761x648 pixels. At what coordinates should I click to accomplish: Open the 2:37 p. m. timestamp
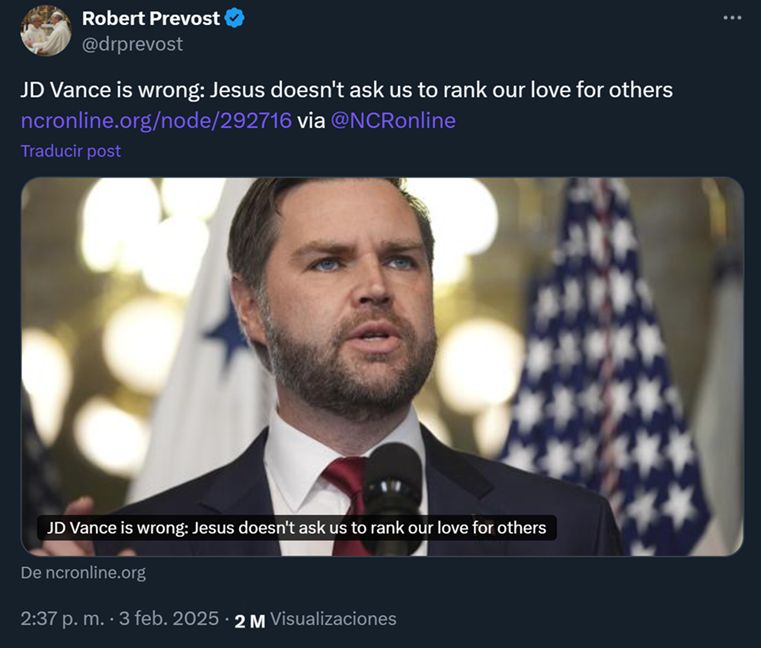62,619
